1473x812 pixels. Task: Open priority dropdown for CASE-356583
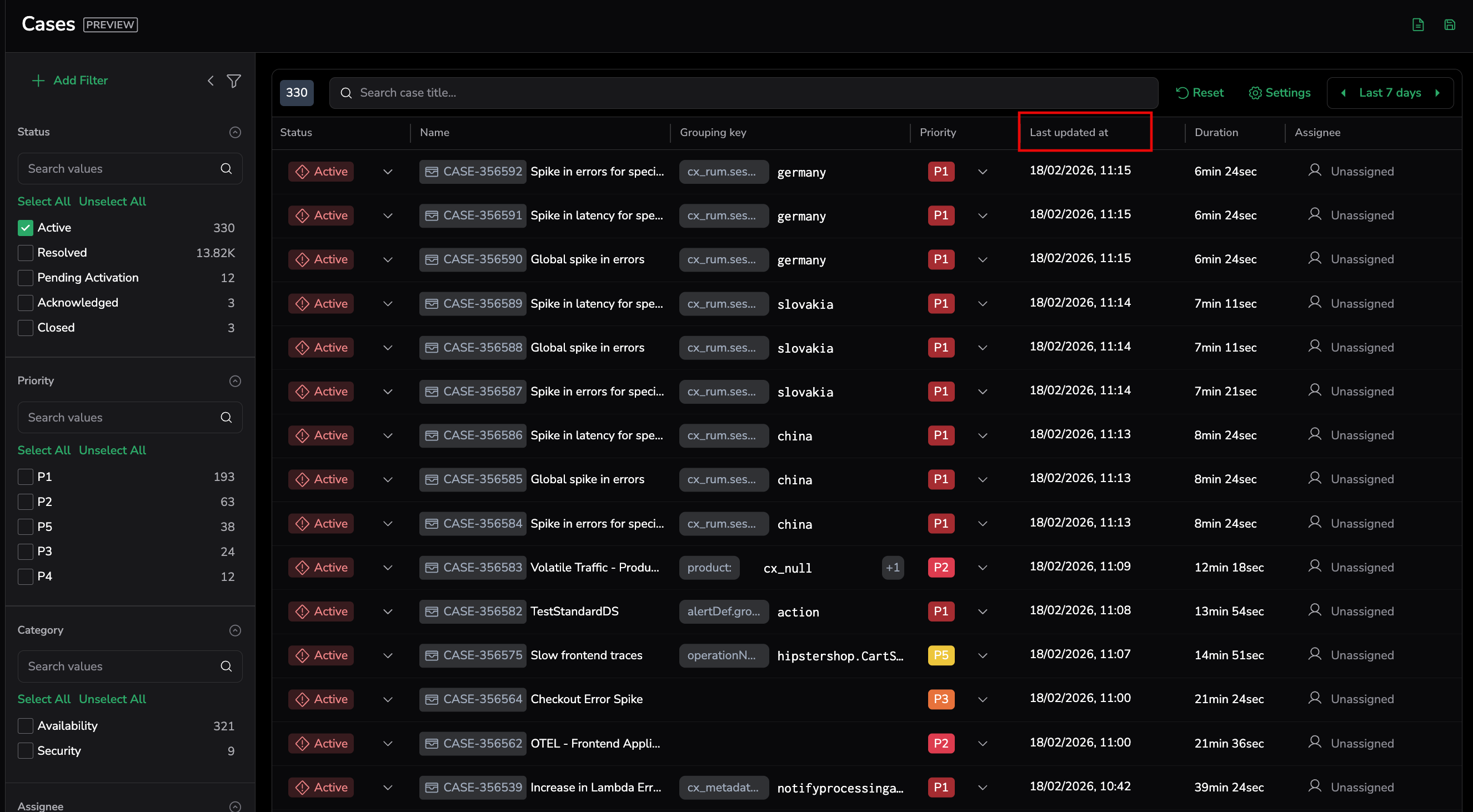[983, 568]
